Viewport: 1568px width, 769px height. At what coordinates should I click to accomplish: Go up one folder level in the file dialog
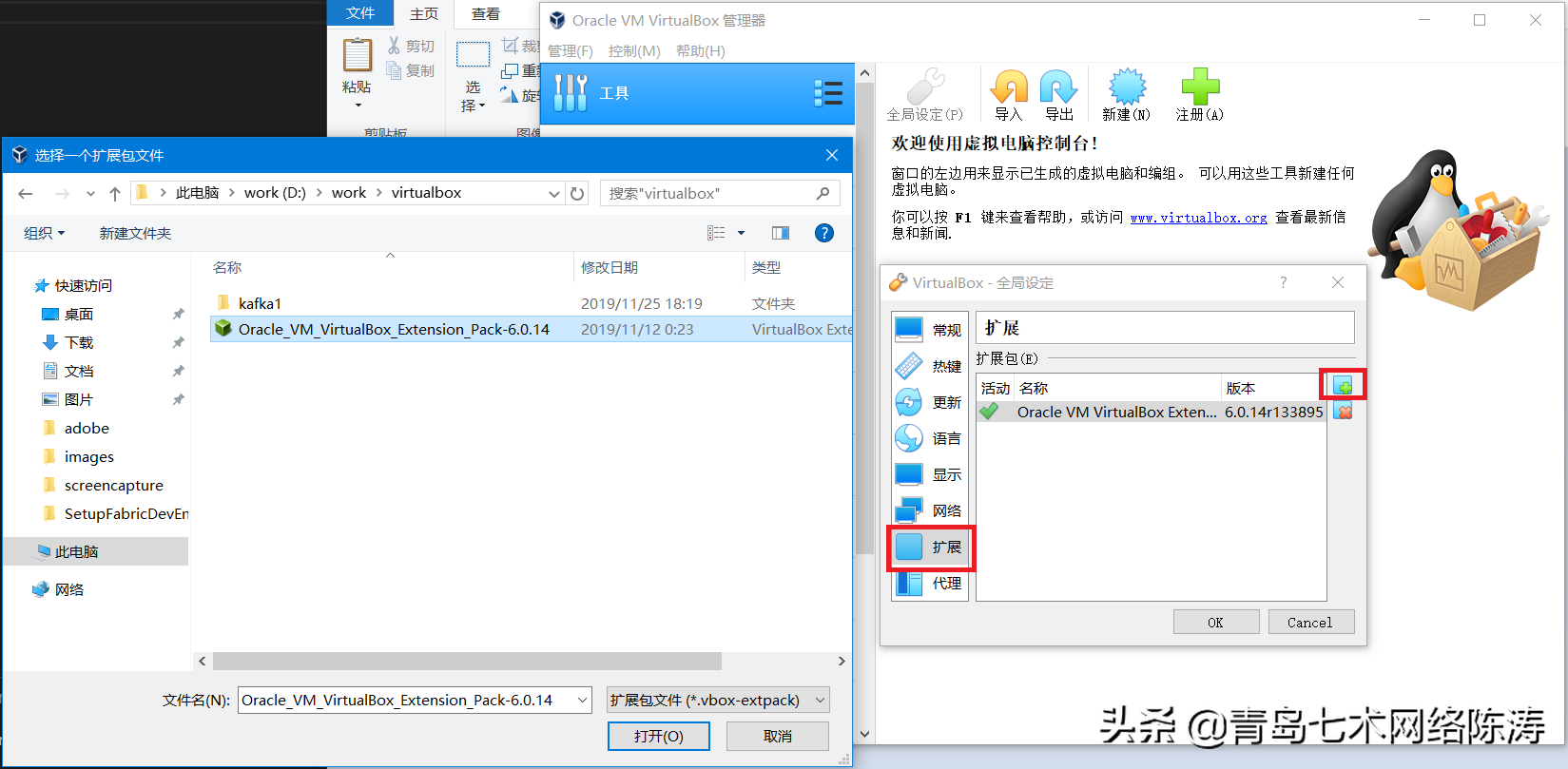[x=115, y=194]
